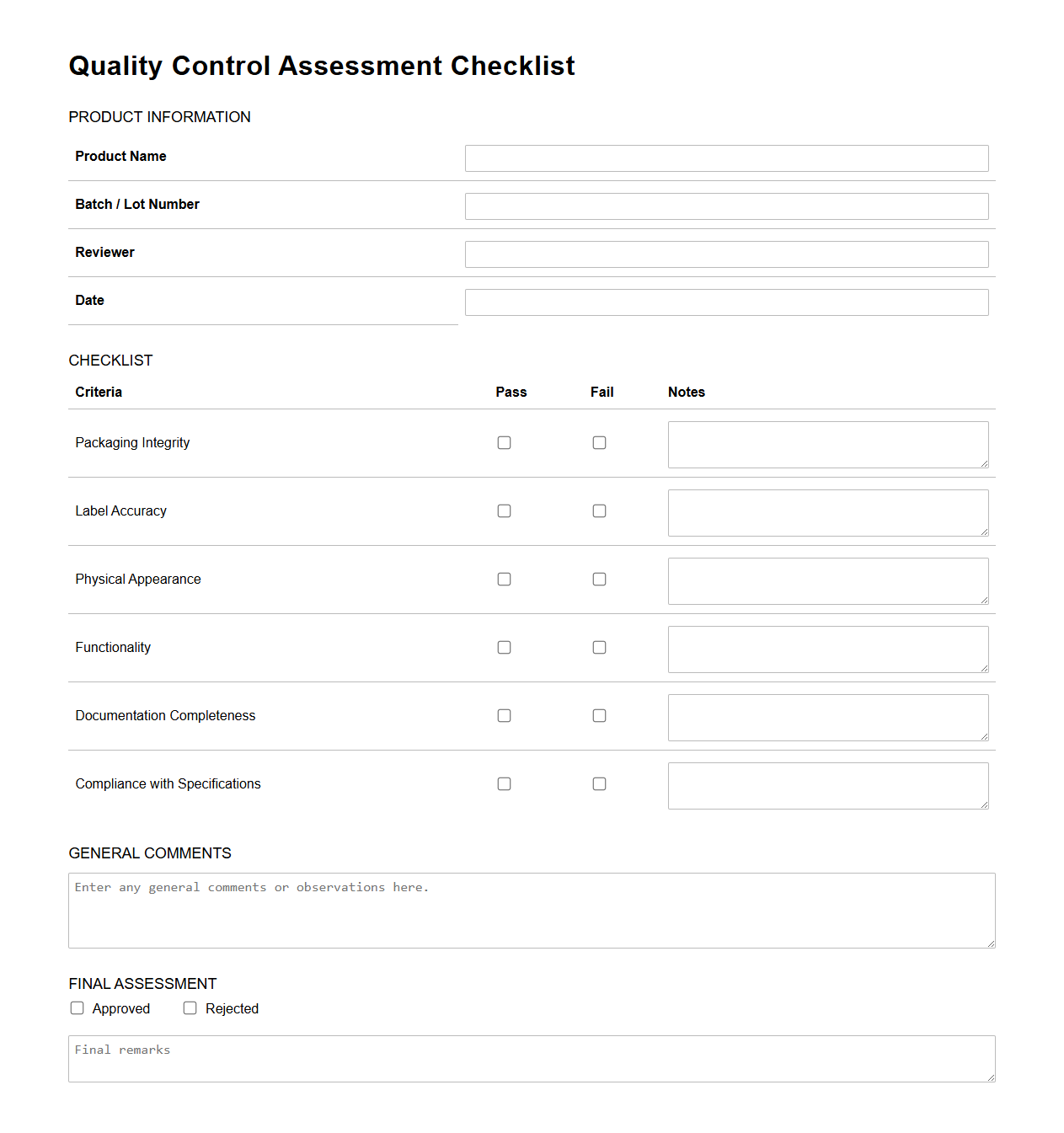Check the Rejected checkbox under Final Assessment

[190, 1007]
